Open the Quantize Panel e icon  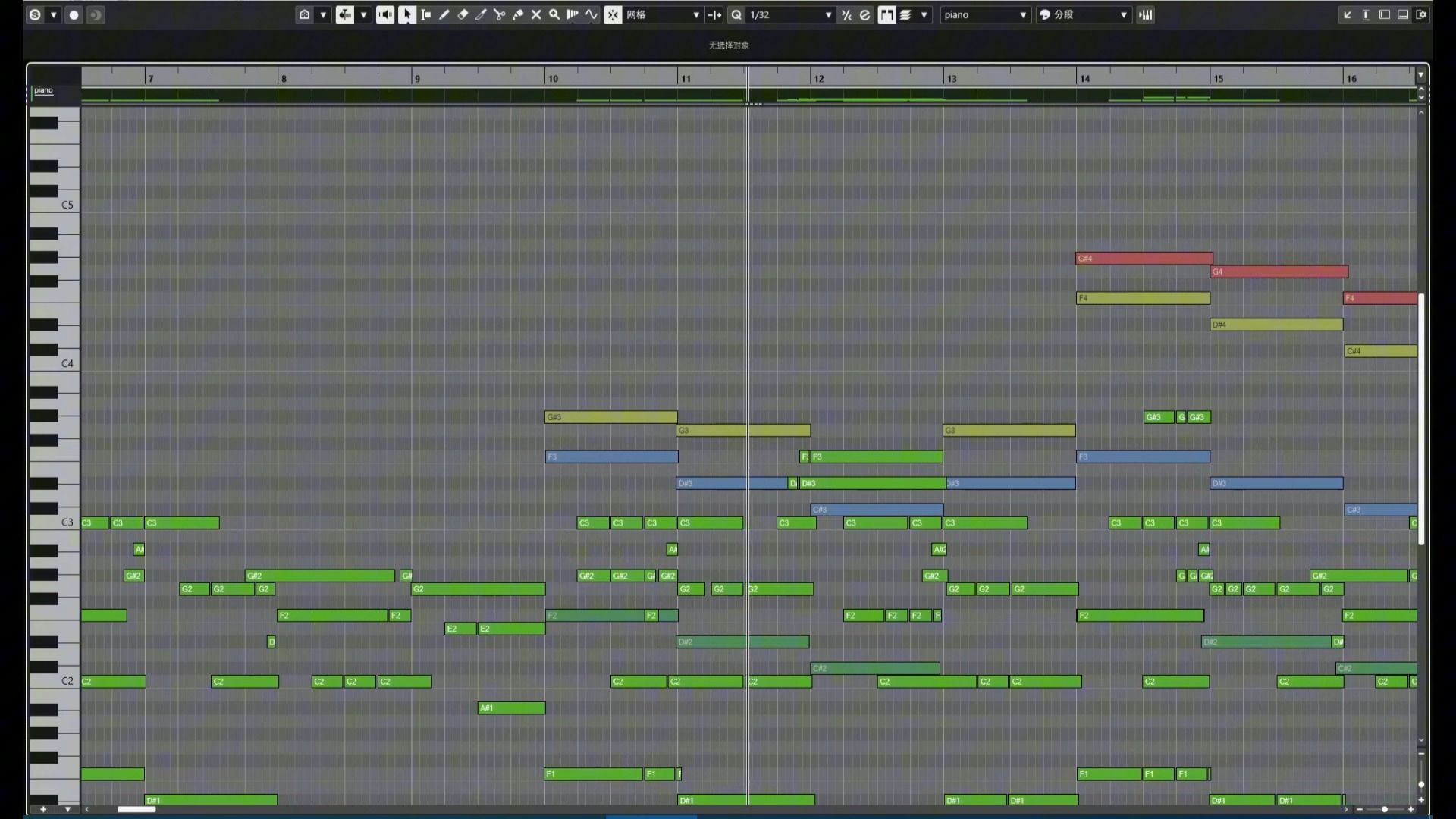865,14
